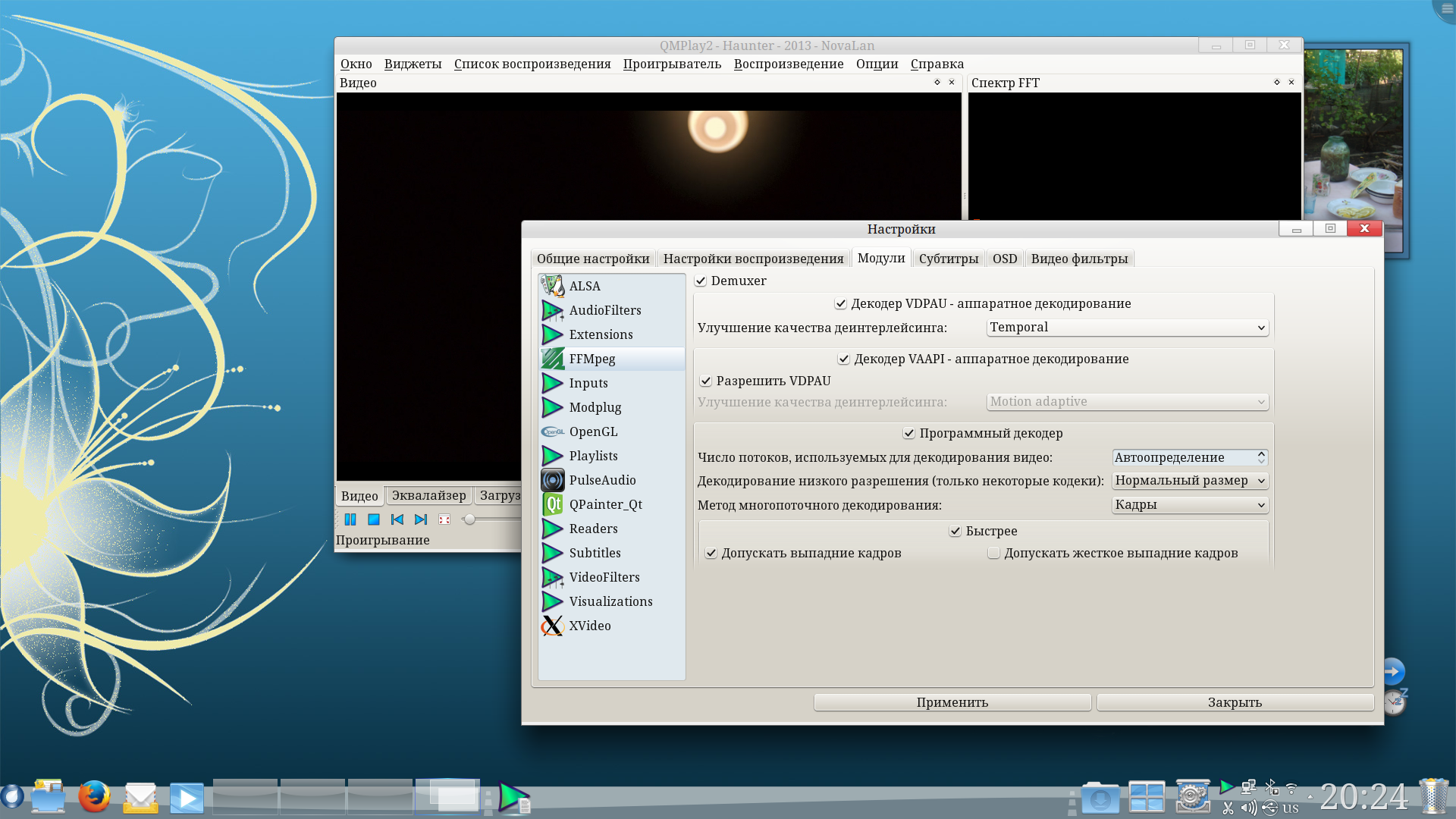Click the Закрыть button
This screenshot has height=819, width=1456.
(1235, 702)
